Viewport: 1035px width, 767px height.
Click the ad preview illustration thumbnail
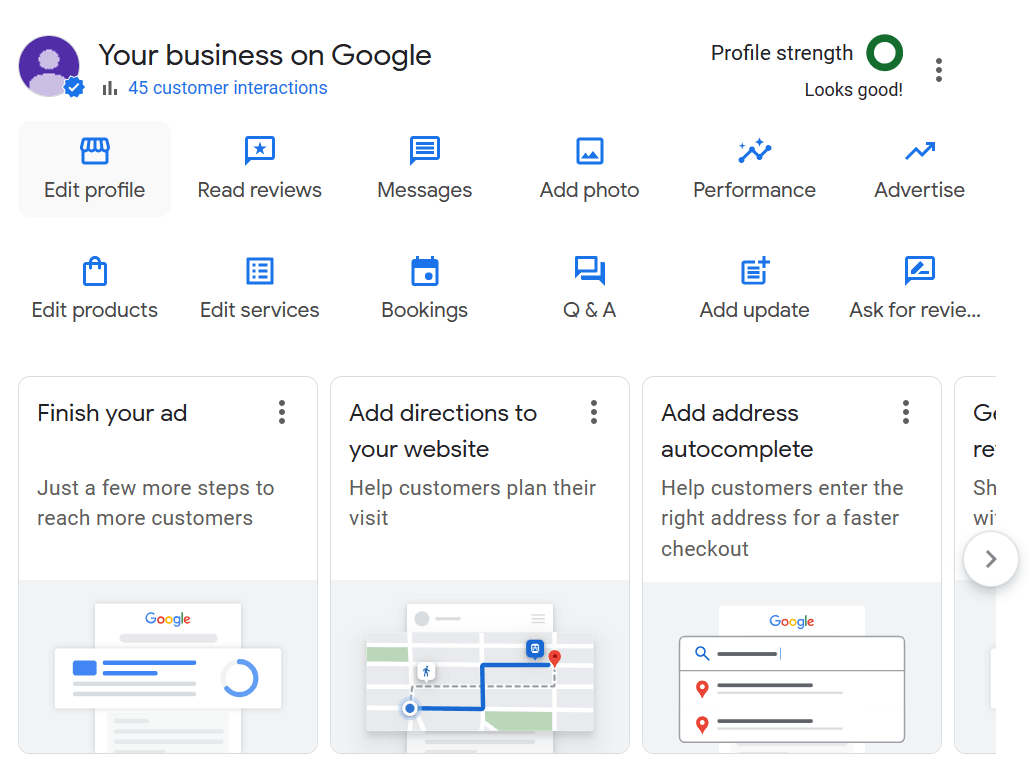click(168, 667)
